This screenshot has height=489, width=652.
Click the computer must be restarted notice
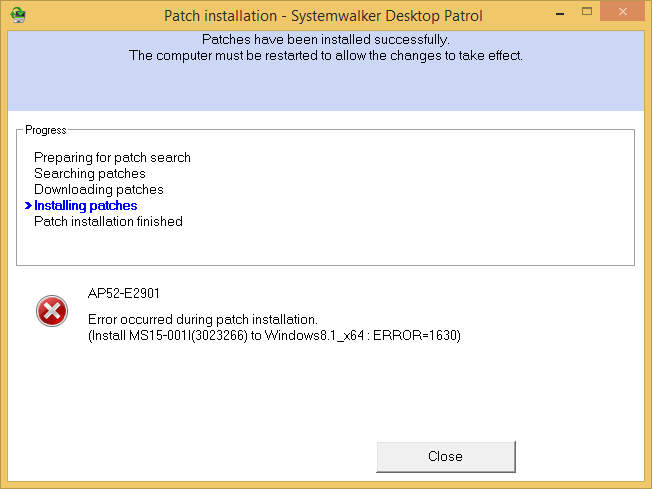(326, 55)
